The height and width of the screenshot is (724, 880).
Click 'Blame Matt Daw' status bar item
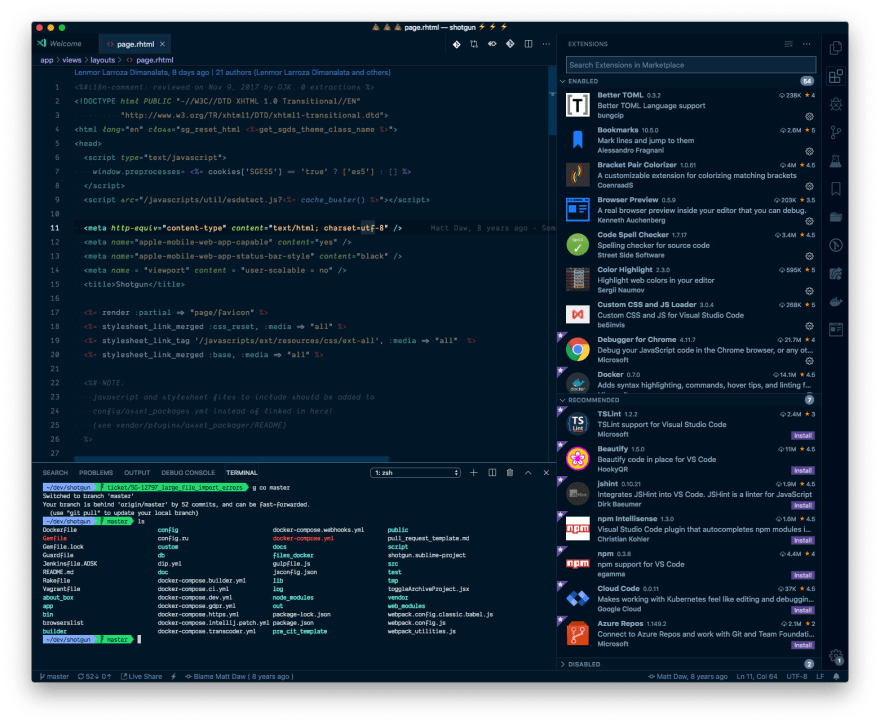[x=239, y=676]
